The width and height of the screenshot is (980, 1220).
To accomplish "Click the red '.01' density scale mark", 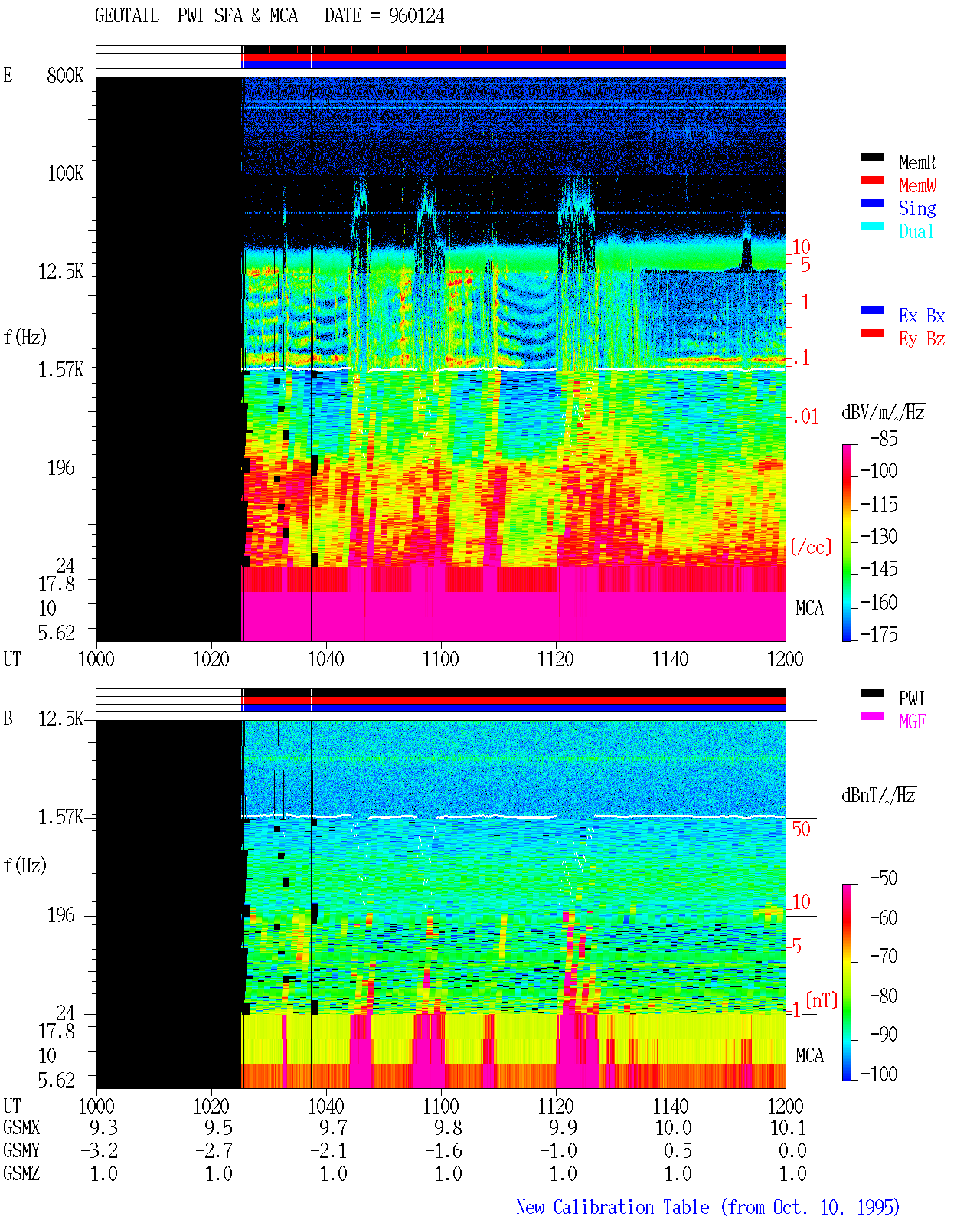I will click(x=805, y=417).
